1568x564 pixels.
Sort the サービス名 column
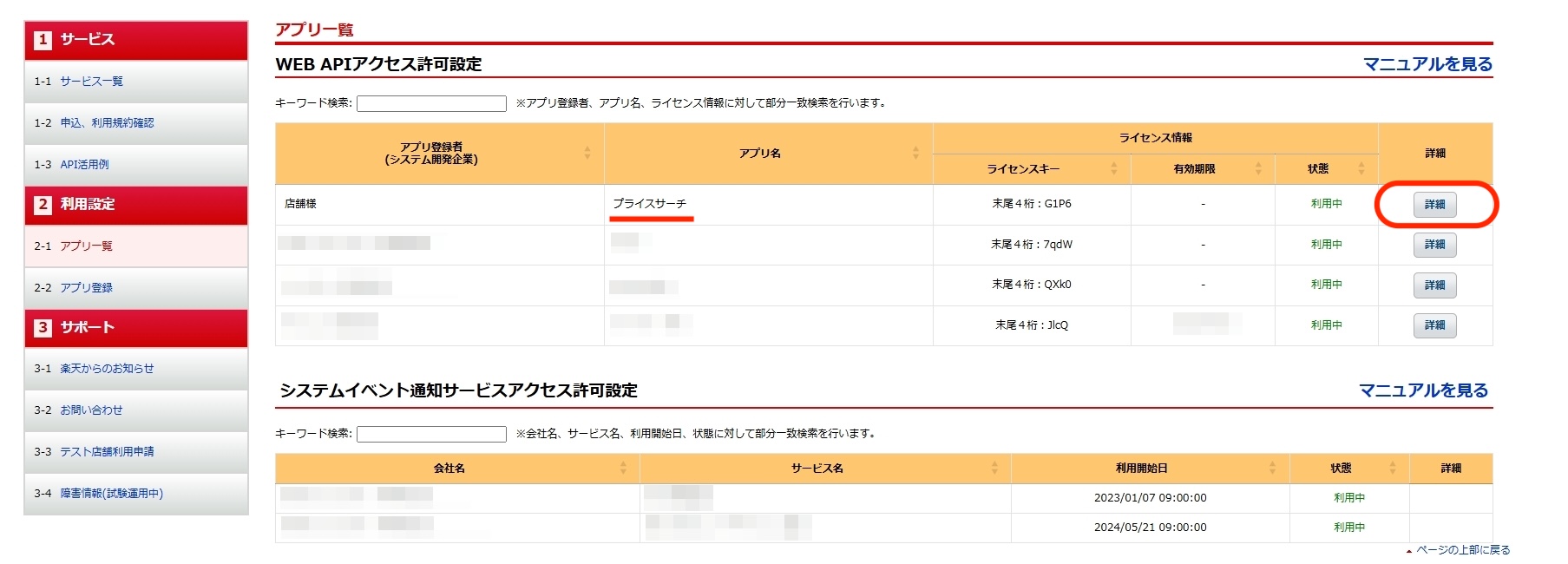pyautogui.click(x=994, y=469)
